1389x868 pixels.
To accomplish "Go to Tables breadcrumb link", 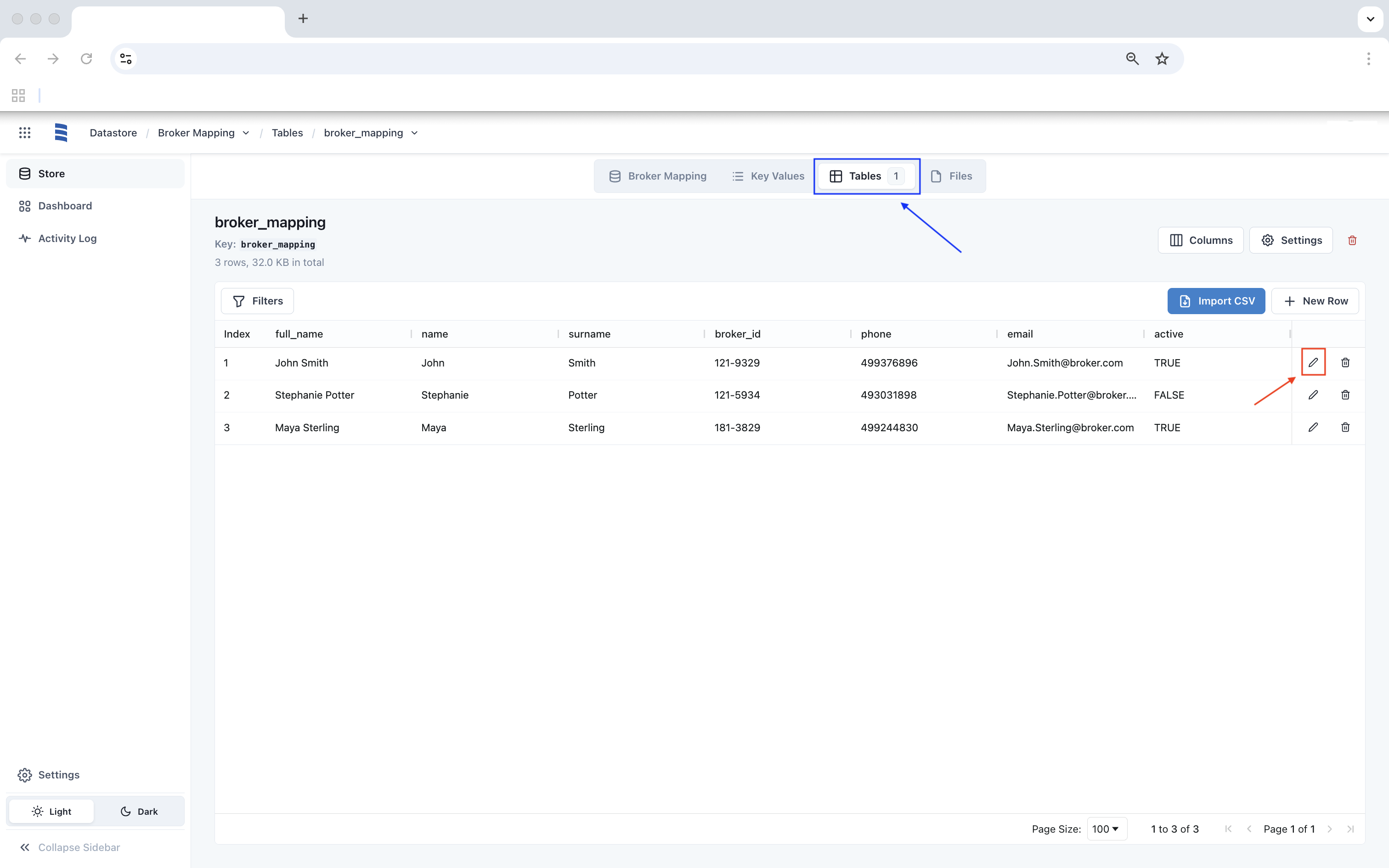I will (x=287, y=133).
